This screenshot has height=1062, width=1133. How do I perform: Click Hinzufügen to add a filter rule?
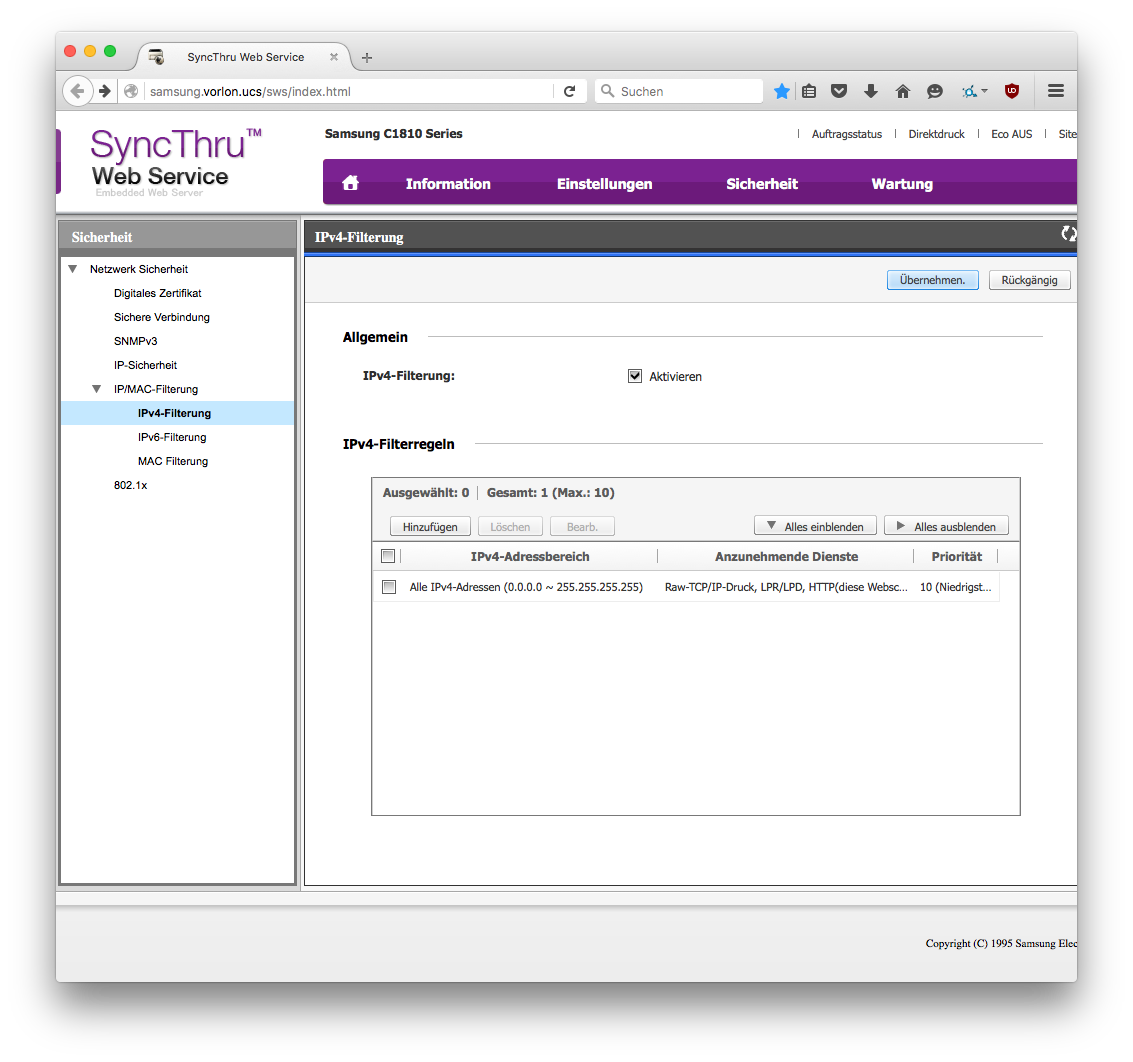(430, 526)
